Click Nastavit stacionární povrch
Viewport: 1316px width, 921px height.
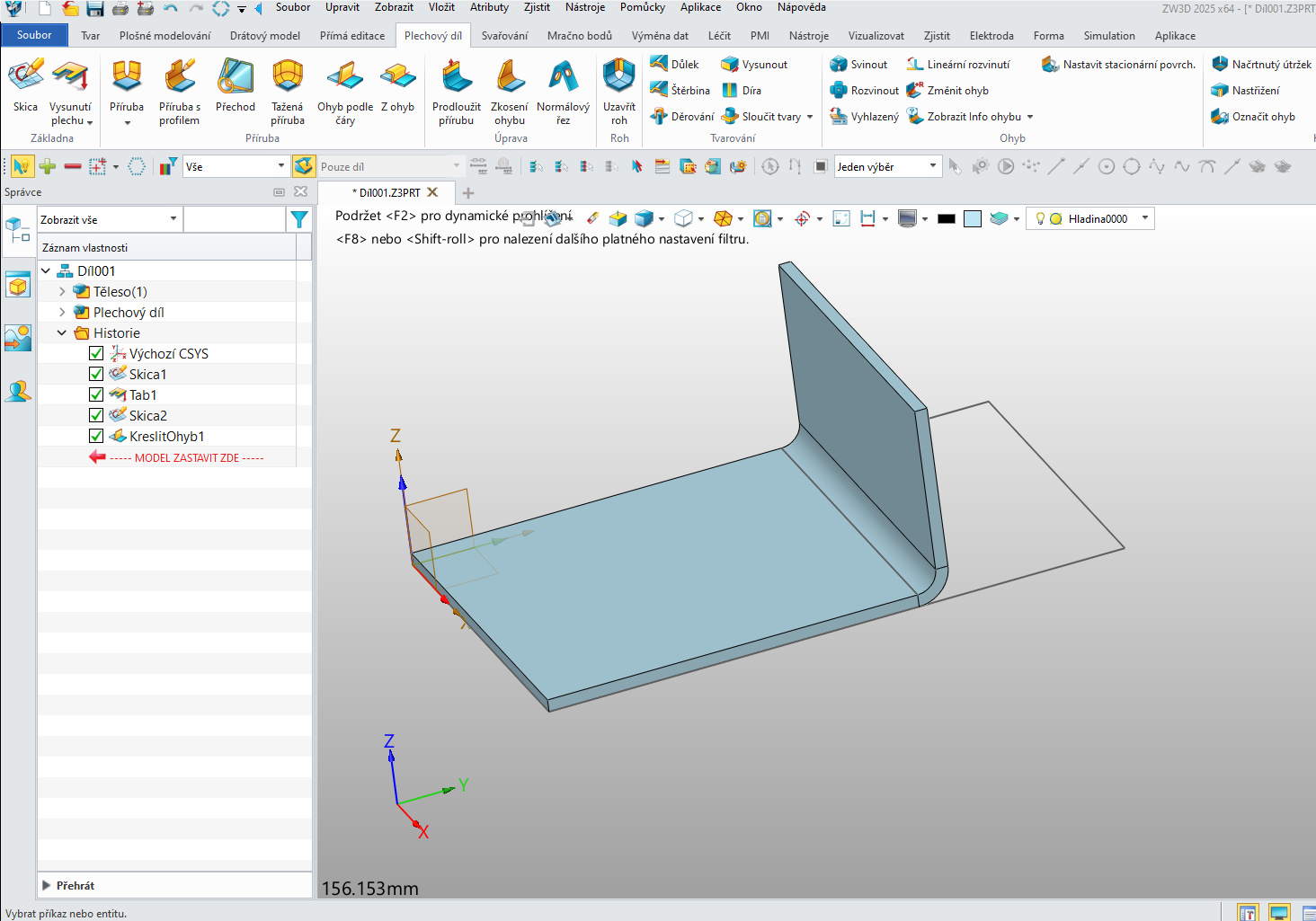click(1118, 65)
